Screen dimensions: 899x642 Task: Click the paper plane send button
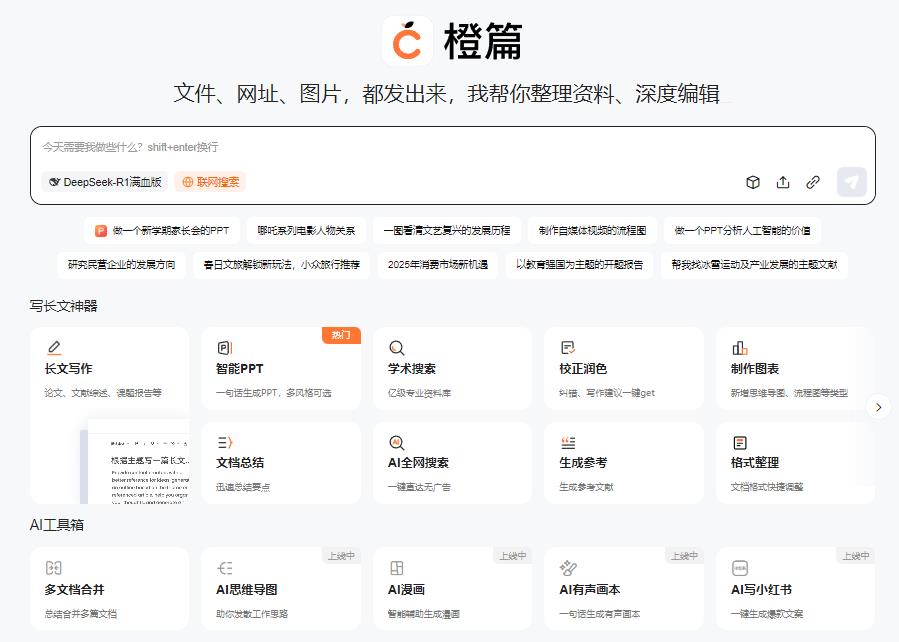coord(851,182)
